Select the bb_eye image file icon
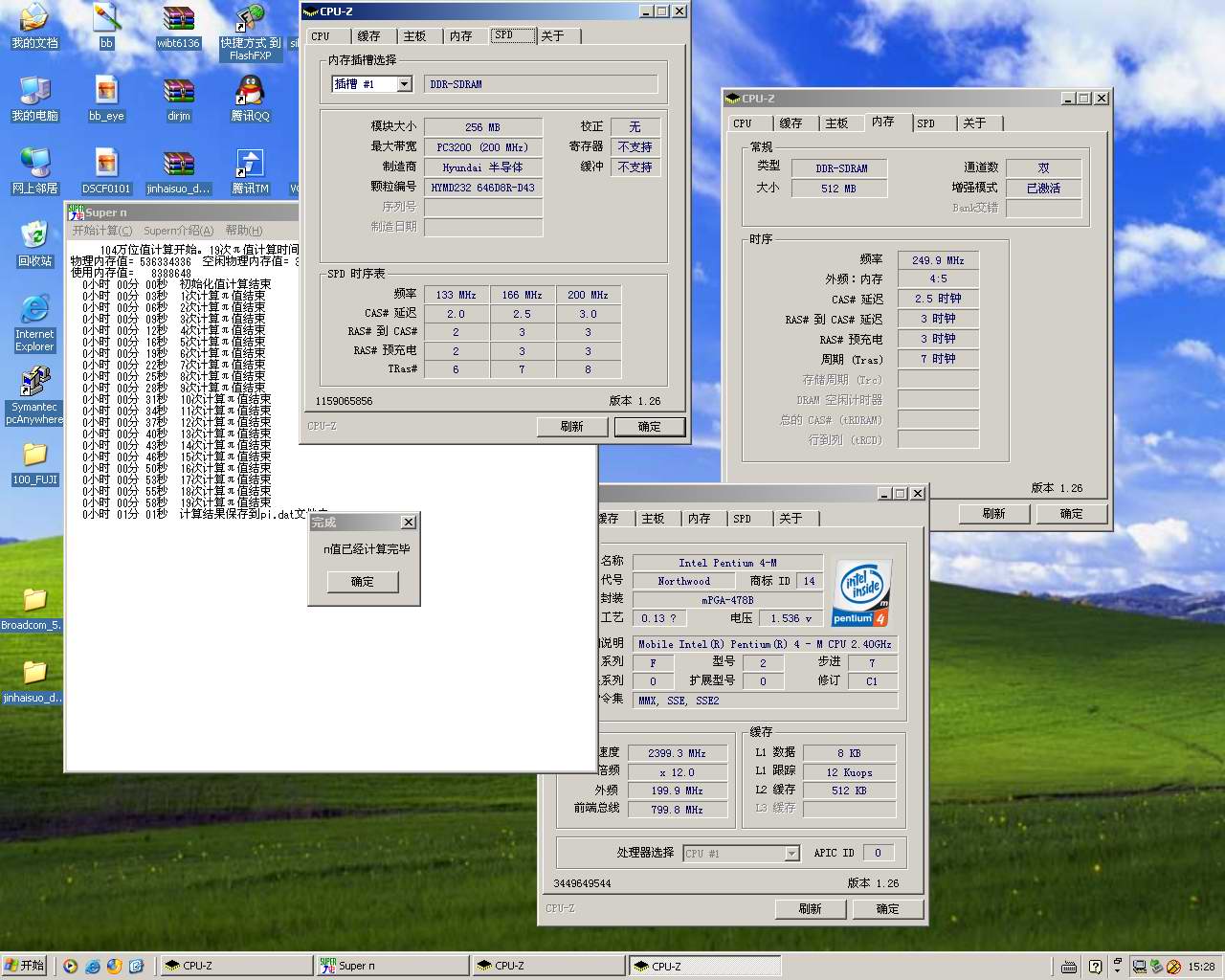1225x980 pixels. click(x=106, y=99)
